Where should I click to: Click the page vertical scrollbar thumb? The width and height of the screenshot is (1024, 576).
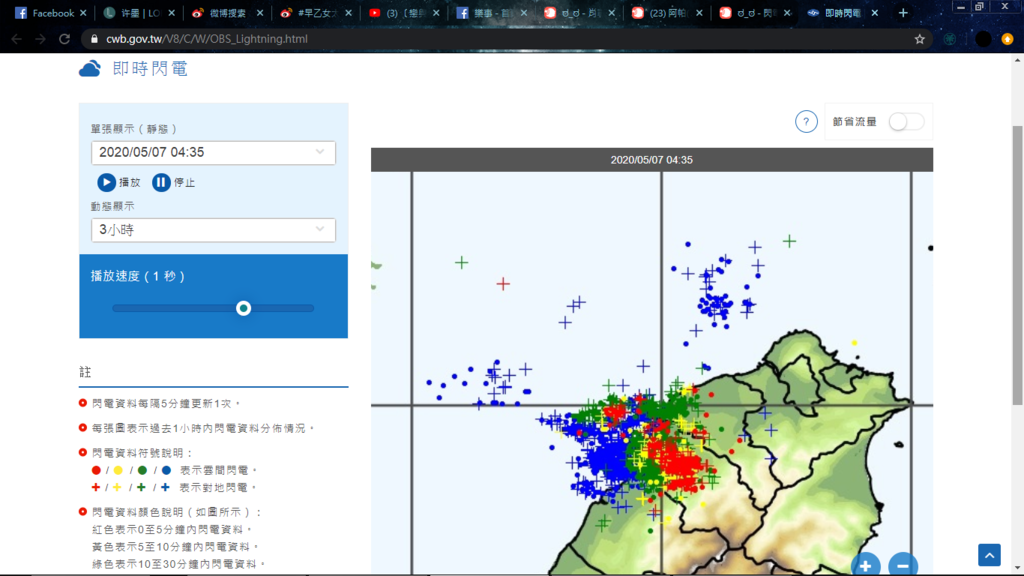1017,265
